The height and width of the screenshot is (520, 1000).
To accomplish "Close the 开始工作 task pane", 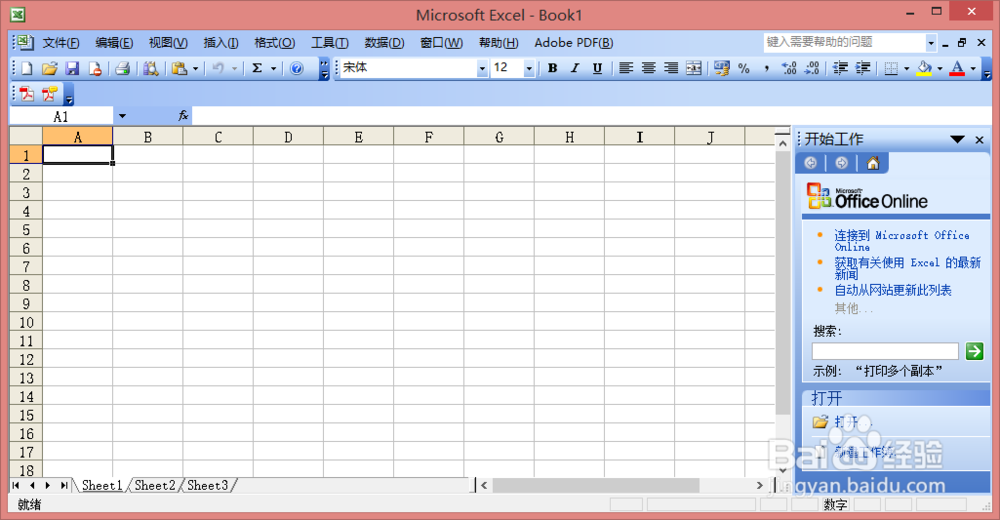I will (x=980, y=140).
